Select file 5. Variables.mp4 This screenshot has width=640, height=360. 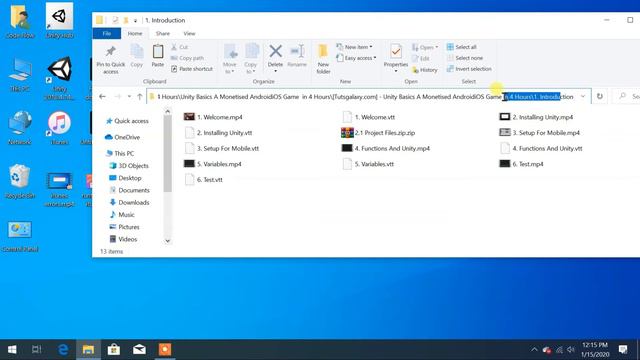click(x=213, y=164)
